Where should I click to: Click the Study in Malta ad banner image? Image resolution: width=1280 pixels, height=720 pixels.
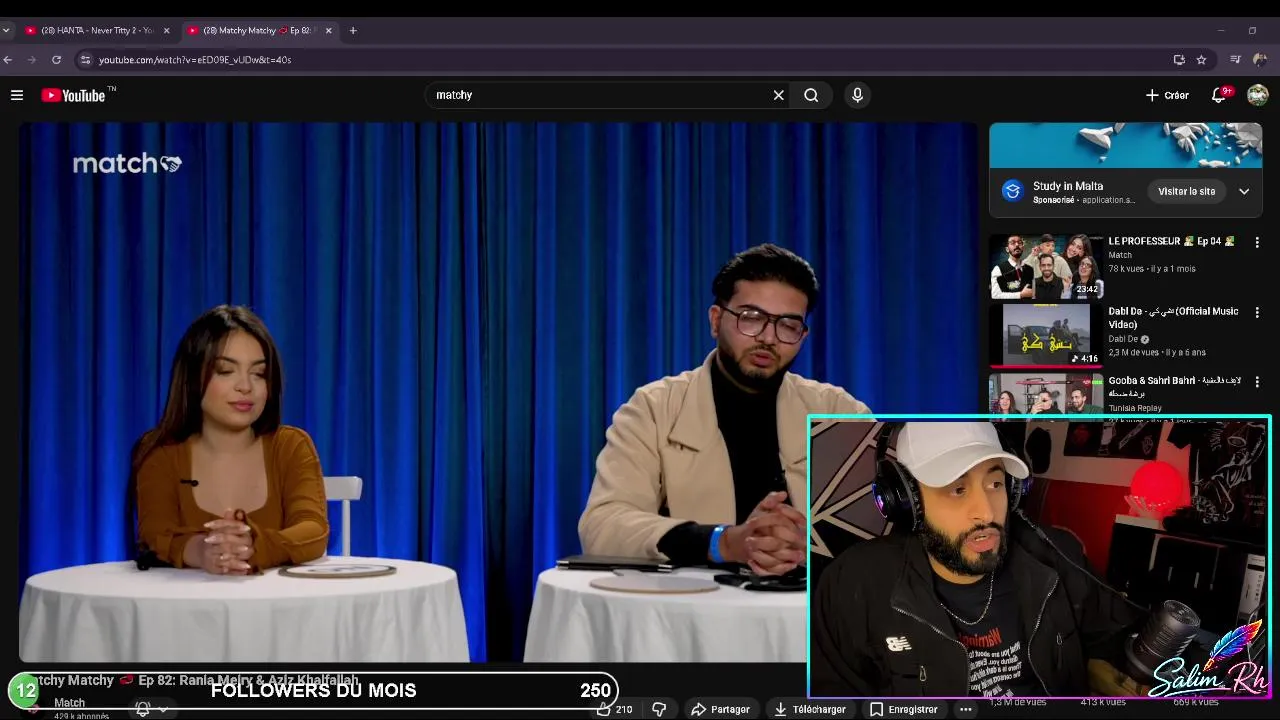1126,145
